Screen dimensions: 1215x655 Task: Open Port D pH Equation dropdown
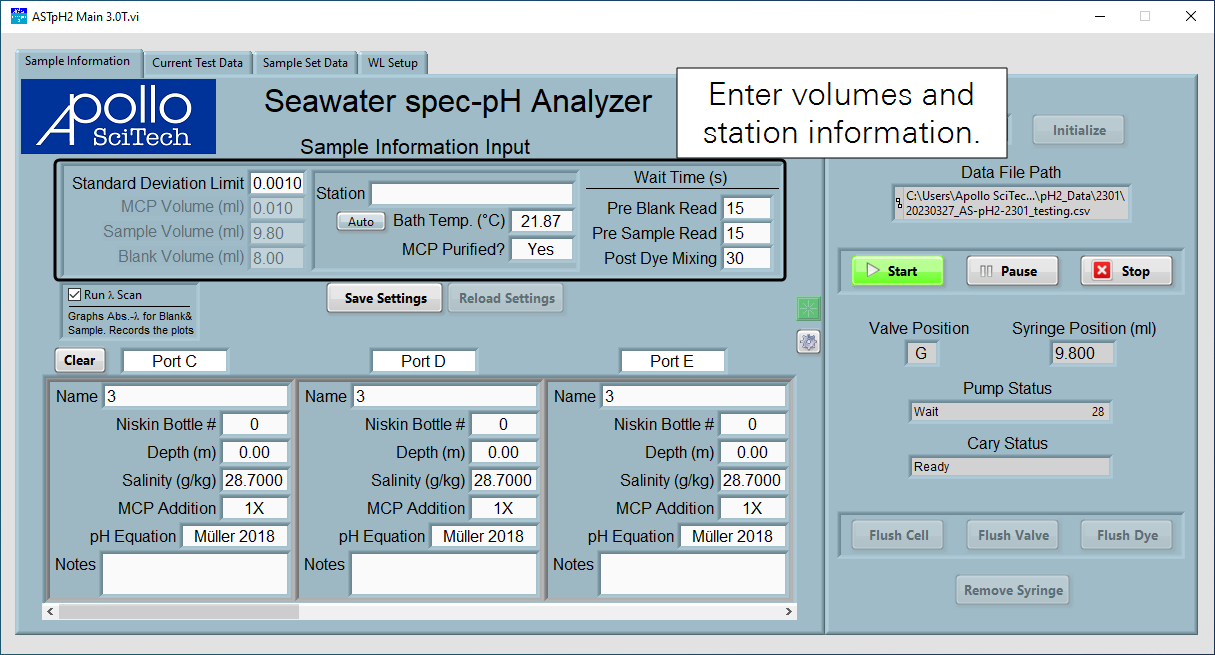pos(484,536)
